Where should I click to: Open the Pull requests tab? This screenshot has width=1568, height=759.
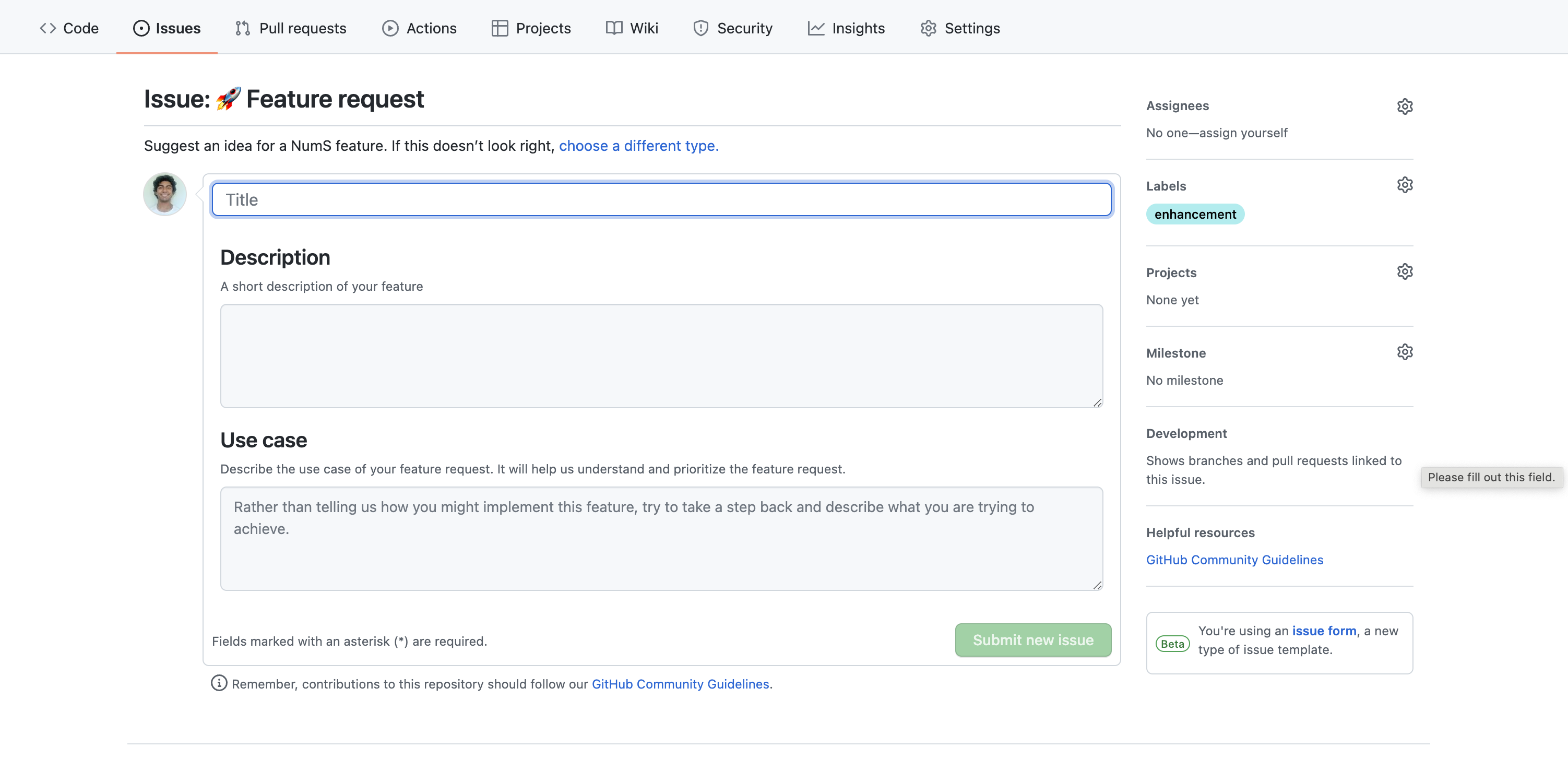tap(291, 28)
